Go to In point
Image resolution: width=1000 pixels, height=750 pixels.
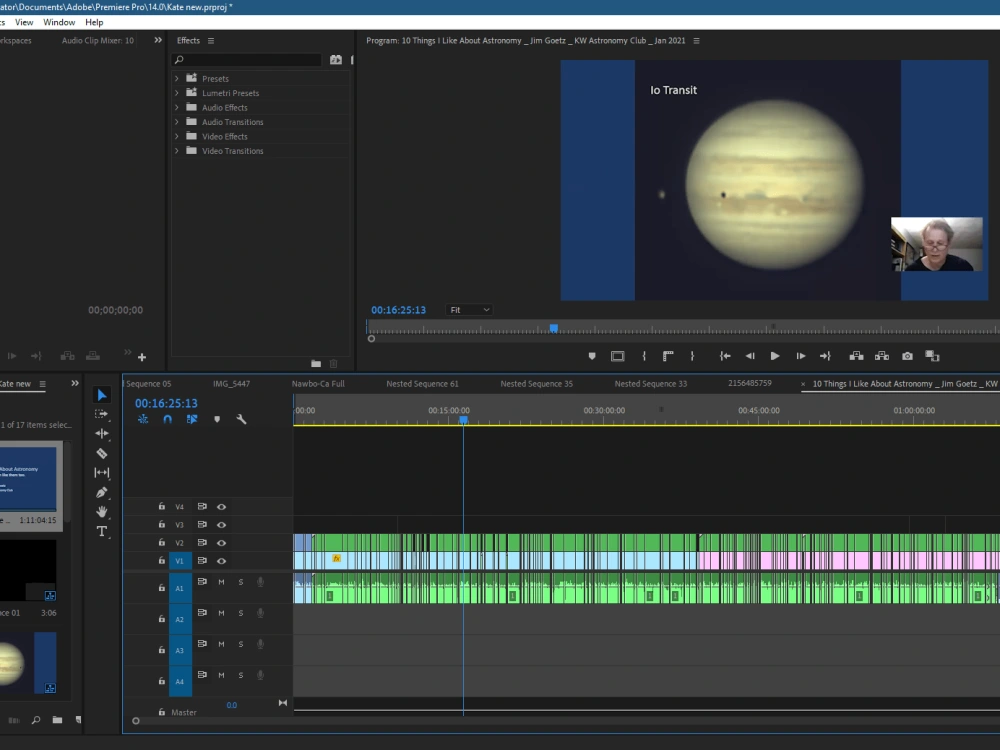[x=725, y=356]
